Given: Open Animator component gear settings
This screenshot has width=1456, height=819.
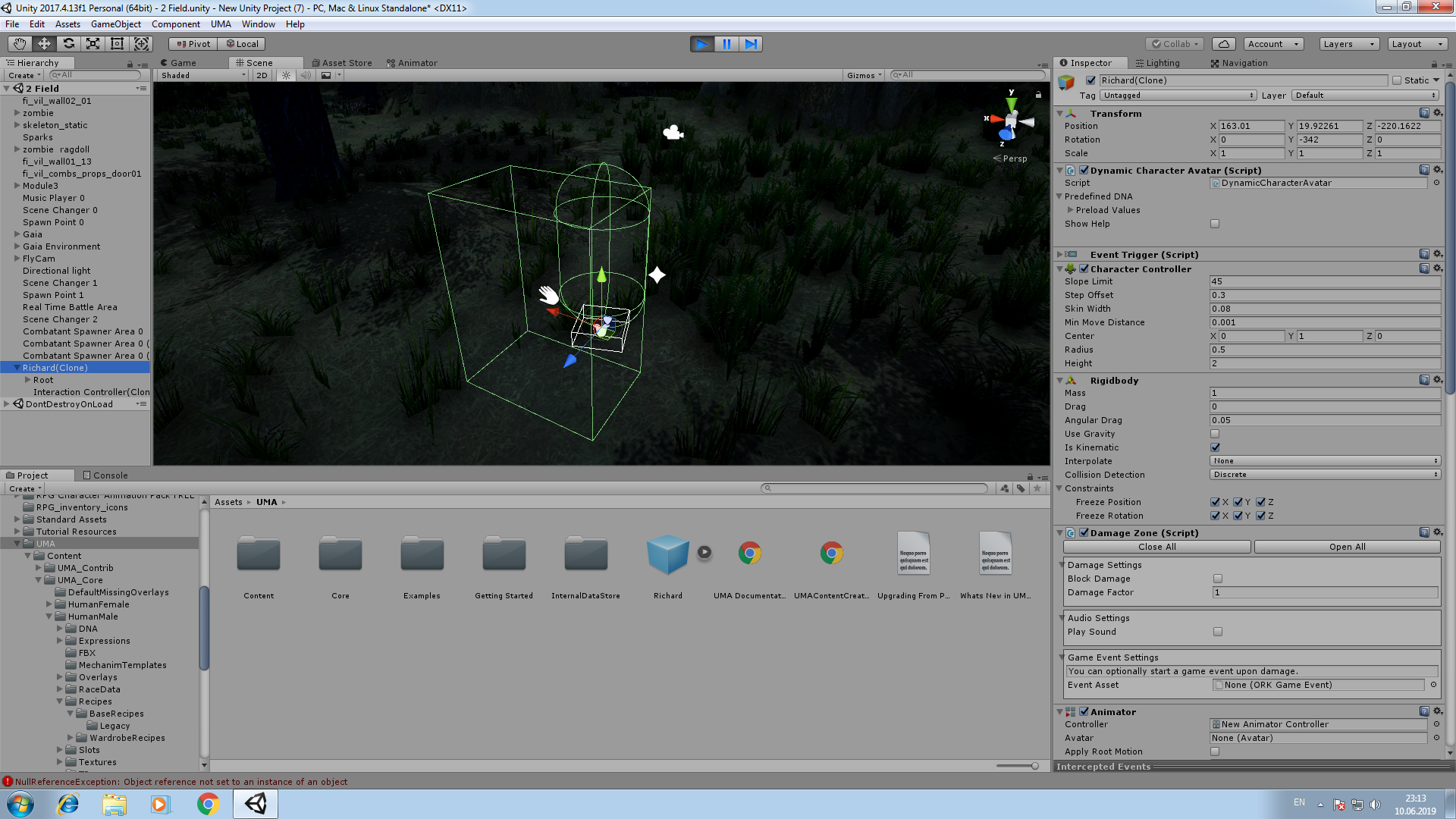Looking at the screenshot, I should [x=1437, y=711].
